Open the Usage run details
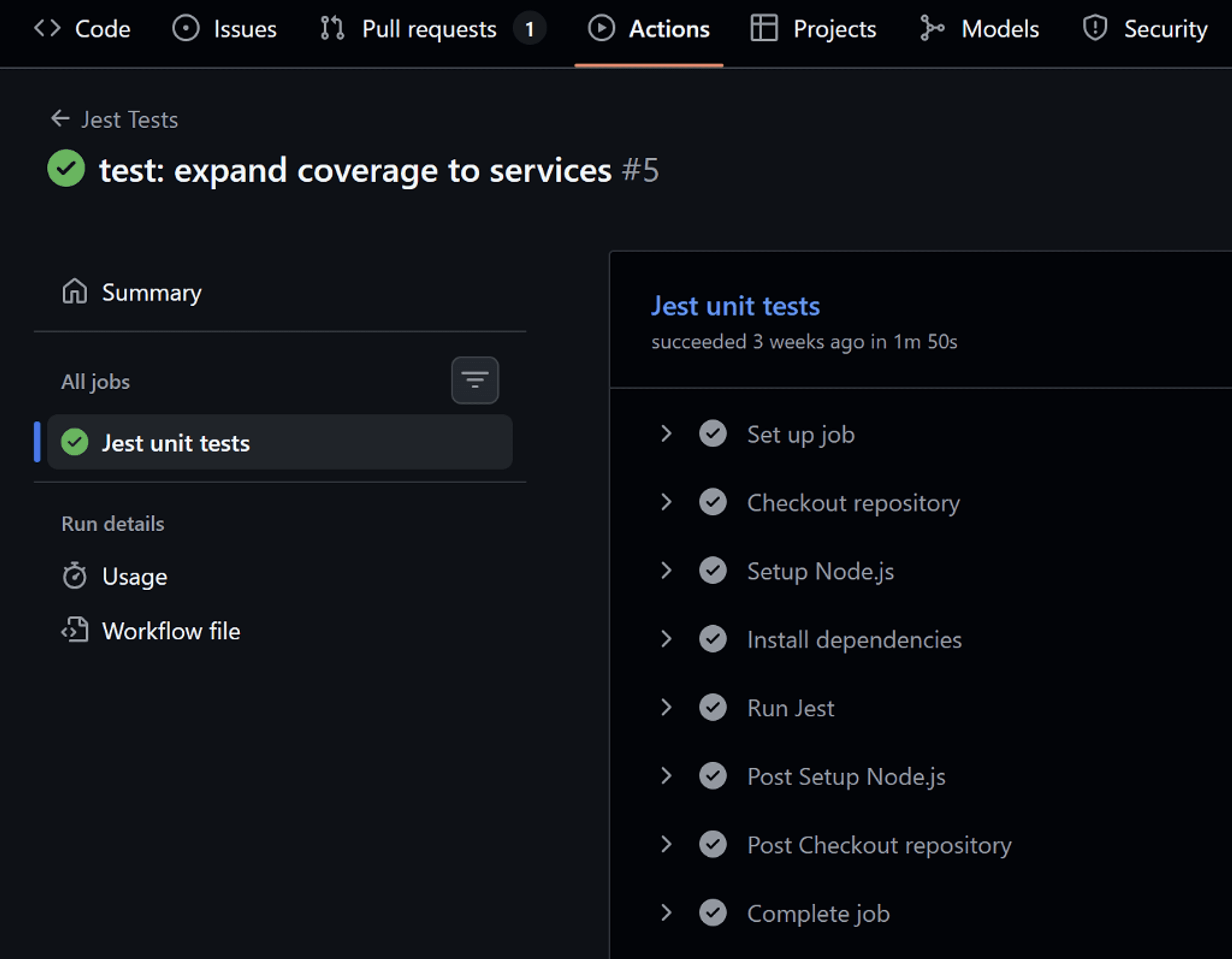The height and width of the screenshot is (959, 1232). pyautogui.click(x=280, y=576)
